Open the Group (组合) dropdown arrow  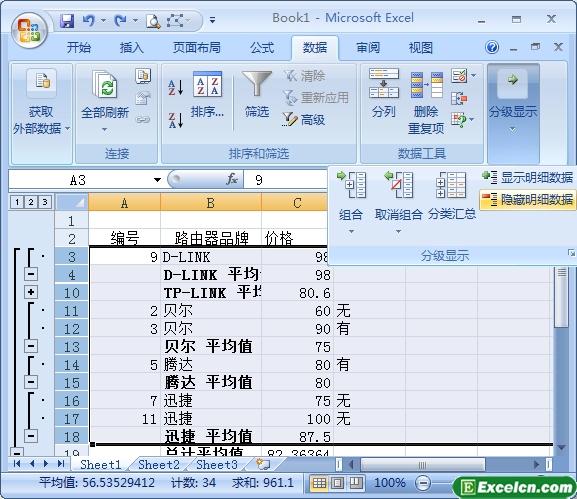pyautogui.click(x=351, y=231)
